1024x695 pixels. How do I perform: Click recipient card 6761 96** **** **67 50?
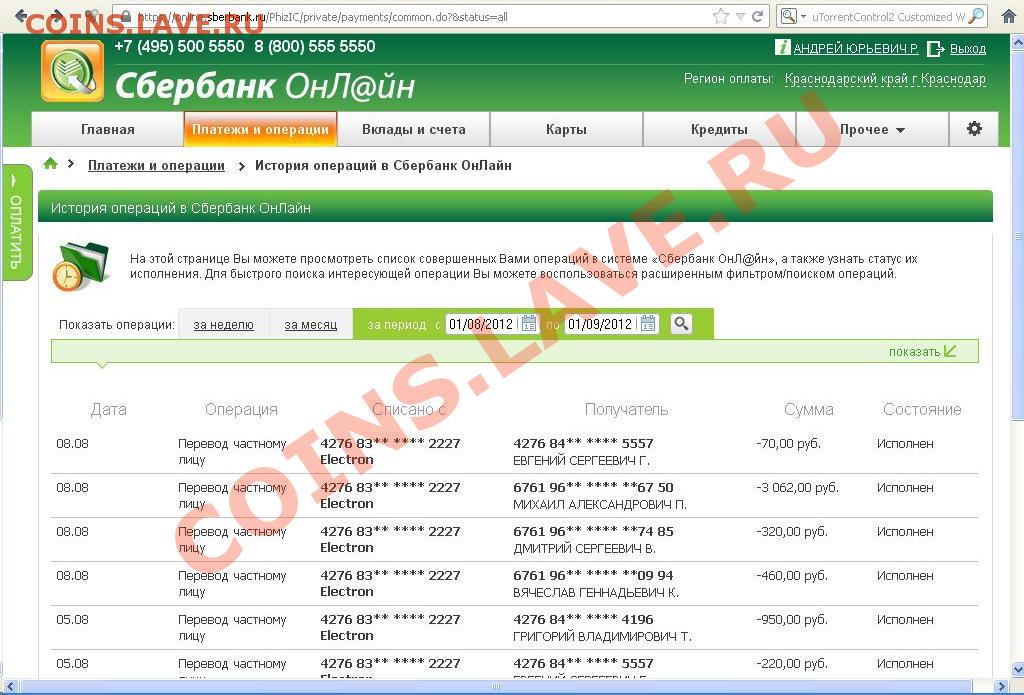tap(593, 487)
